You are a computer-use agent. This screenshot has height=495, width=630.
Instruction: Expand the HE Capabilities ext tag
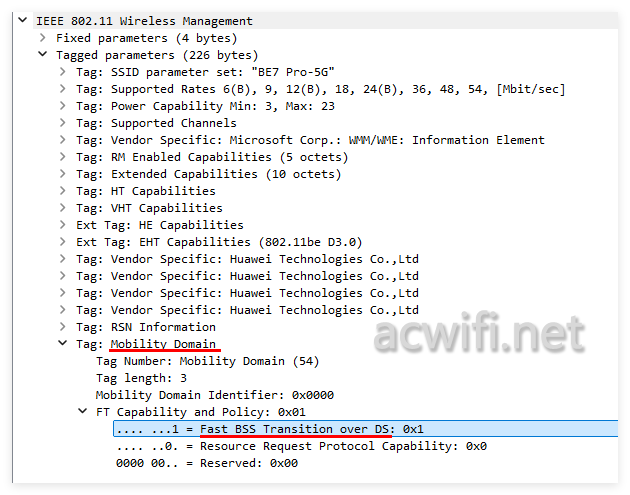tap(63, 225)
